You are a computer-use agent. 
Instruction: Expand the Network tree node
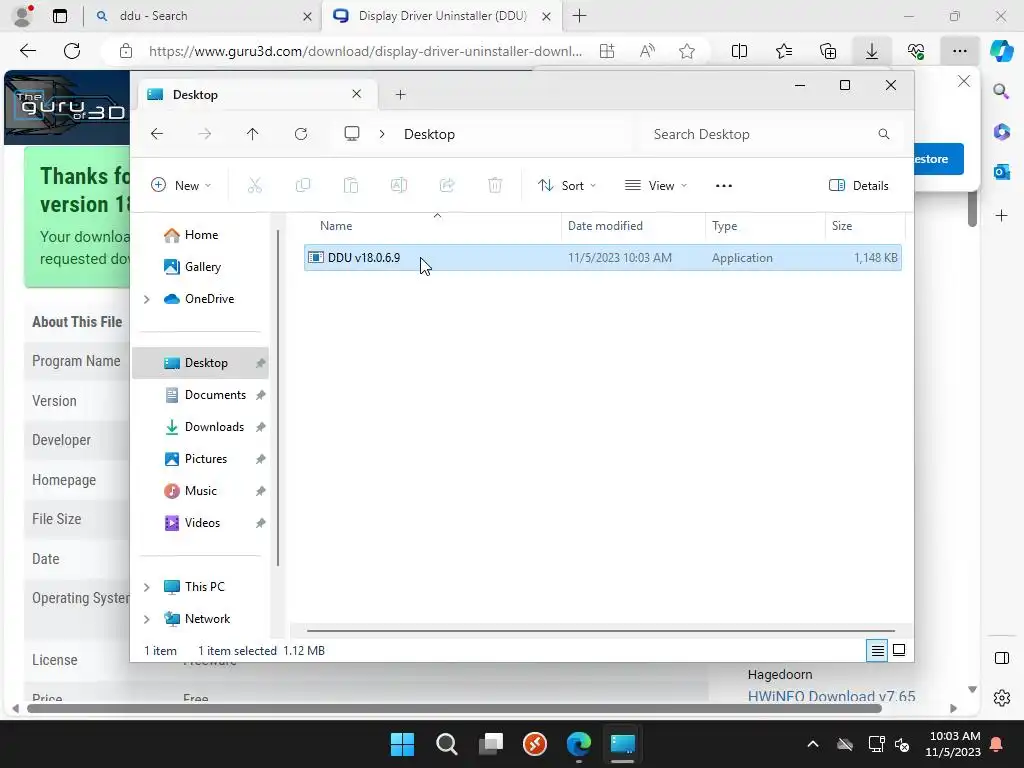coord(147,619)
